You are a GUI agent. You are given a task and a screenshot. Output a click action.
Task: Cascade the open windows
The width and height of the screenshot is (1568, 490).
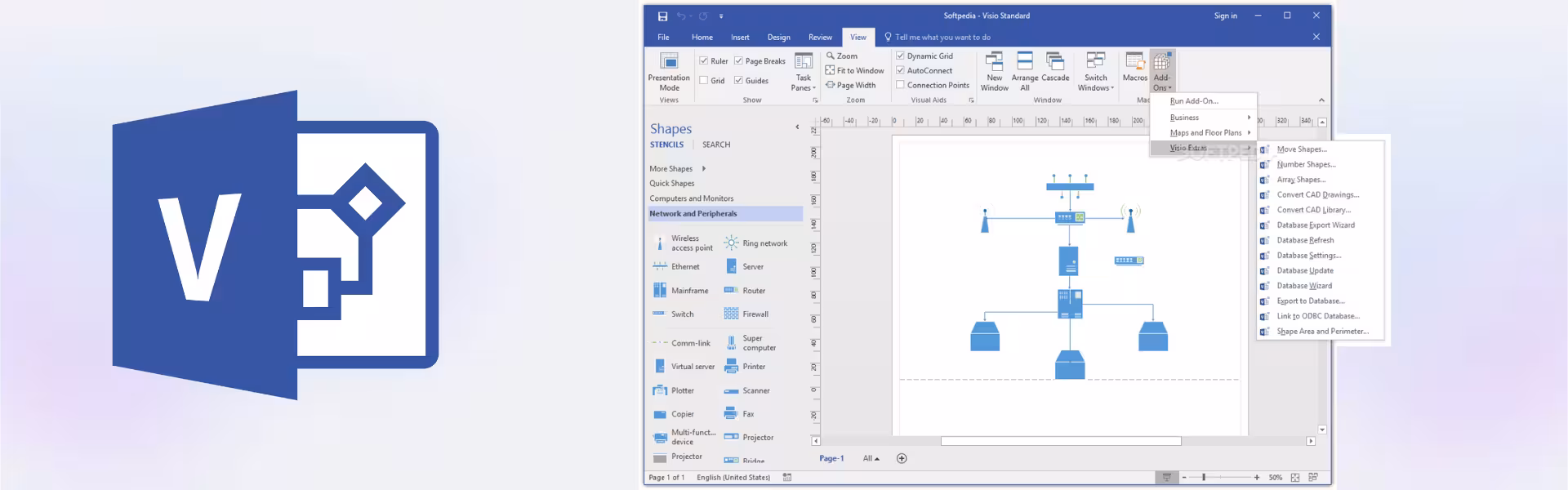point(1055,67)
